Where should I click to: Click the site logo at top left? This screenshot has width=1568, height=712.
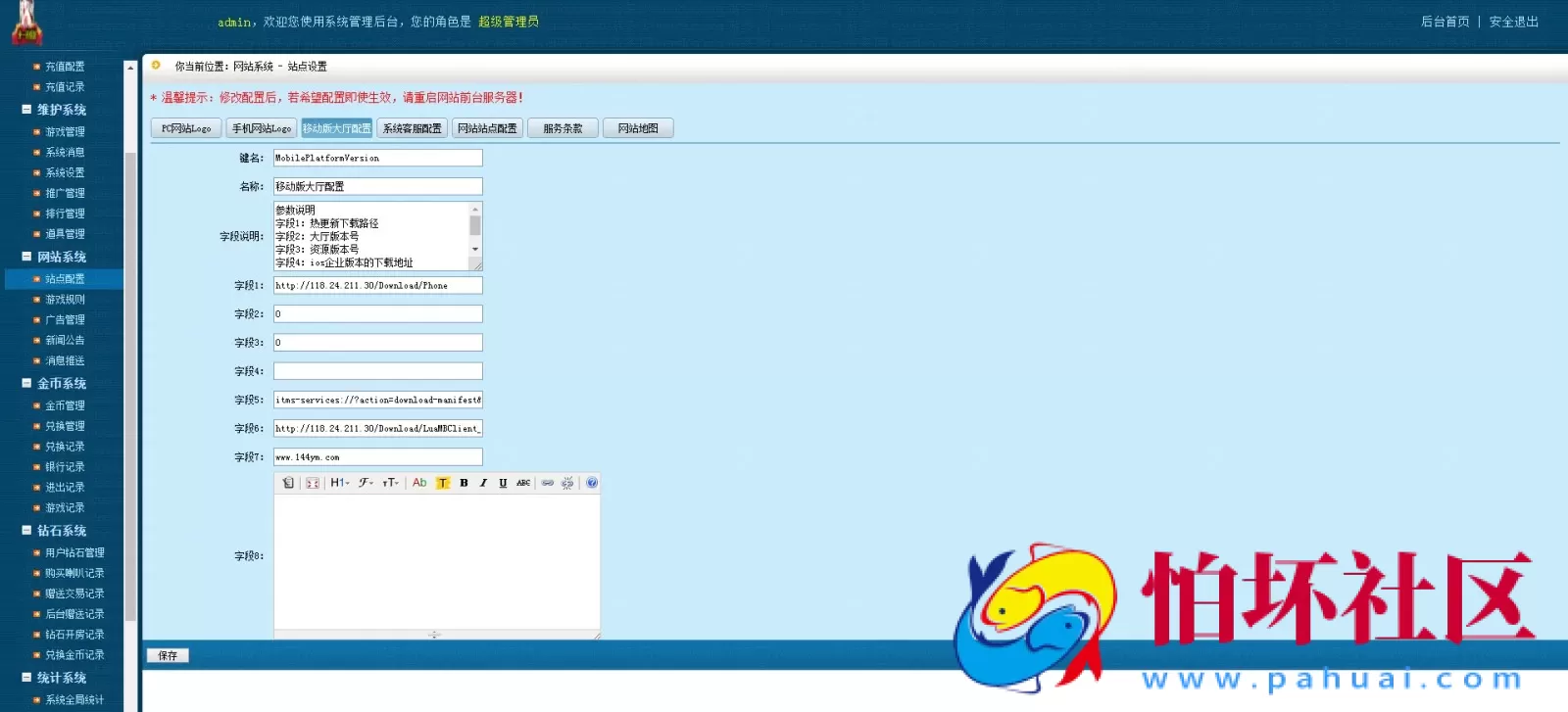(26, 24)
